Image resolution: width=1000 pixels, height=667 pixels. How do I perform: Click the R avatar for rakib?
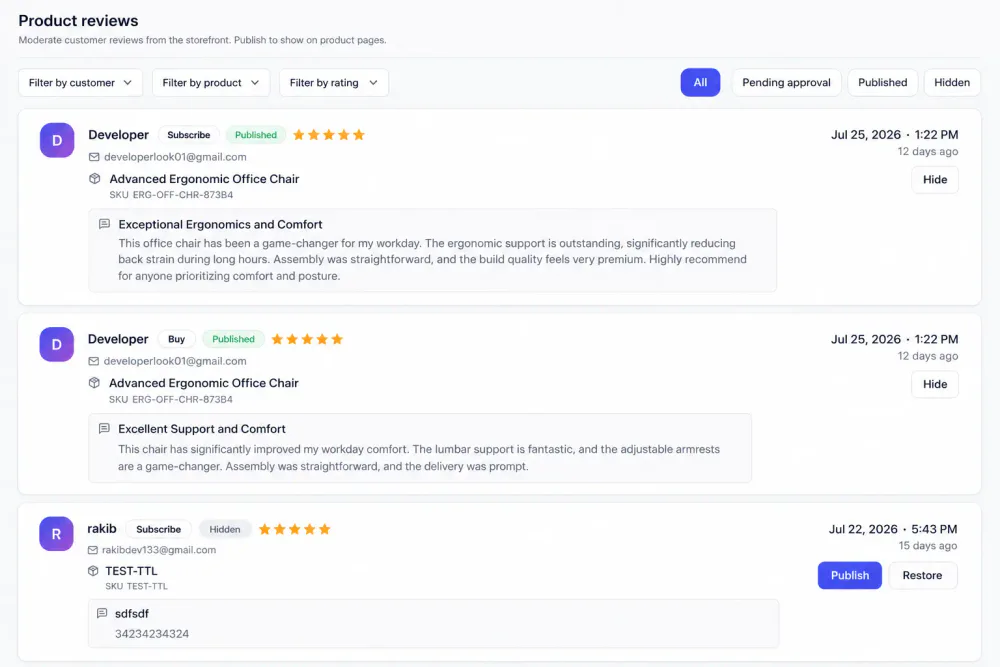pos(56,534)
